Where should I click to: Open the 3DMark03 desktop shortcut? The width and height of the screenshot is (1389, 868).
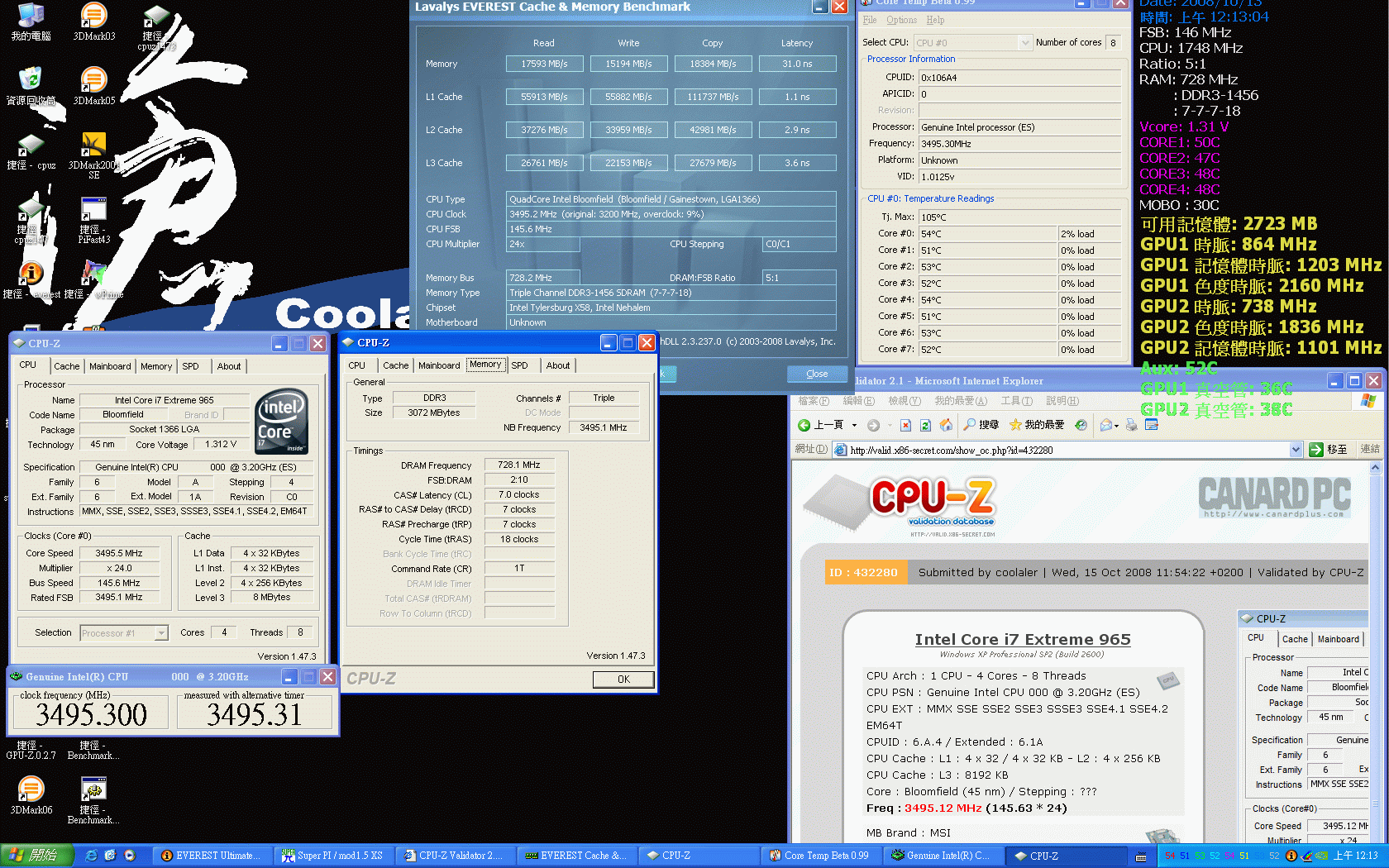[x=94, y=21]
